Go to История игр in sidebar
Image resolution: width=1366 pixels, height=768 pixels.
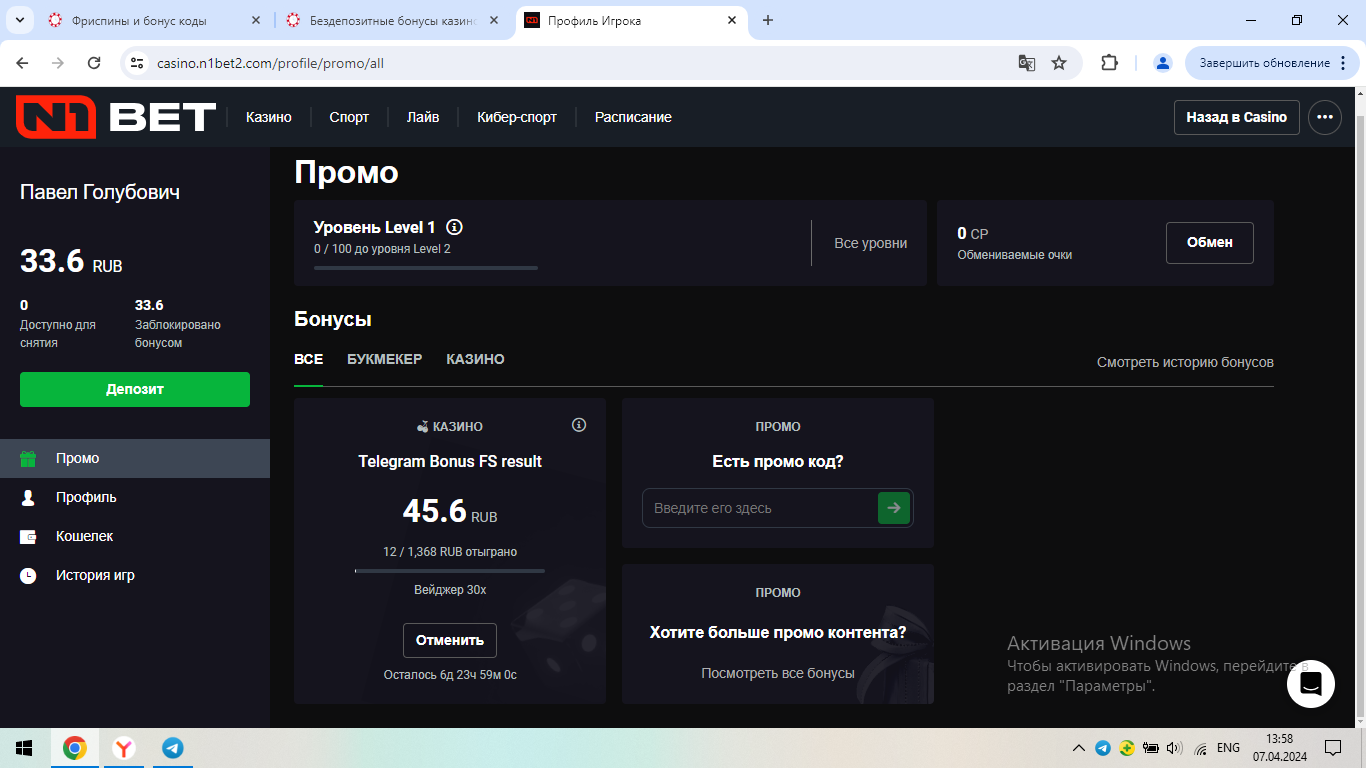95,575
